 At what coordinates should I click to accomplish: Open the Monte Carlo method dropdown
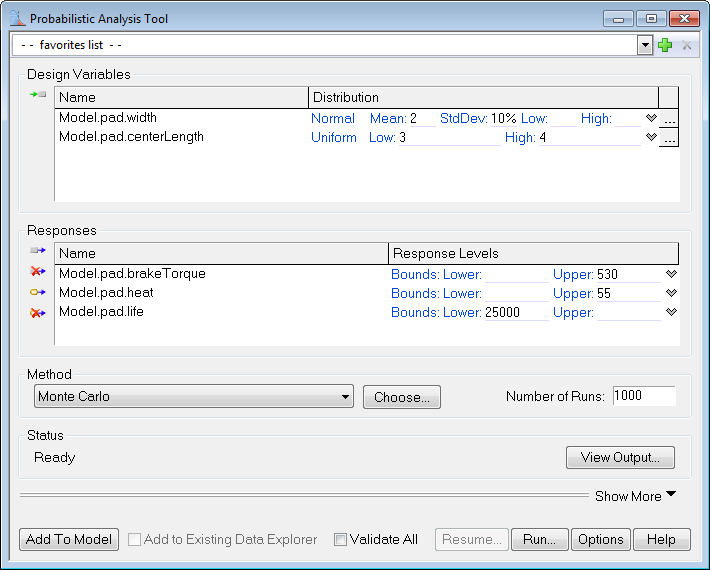pyautogui.click(x=345, y=397)
